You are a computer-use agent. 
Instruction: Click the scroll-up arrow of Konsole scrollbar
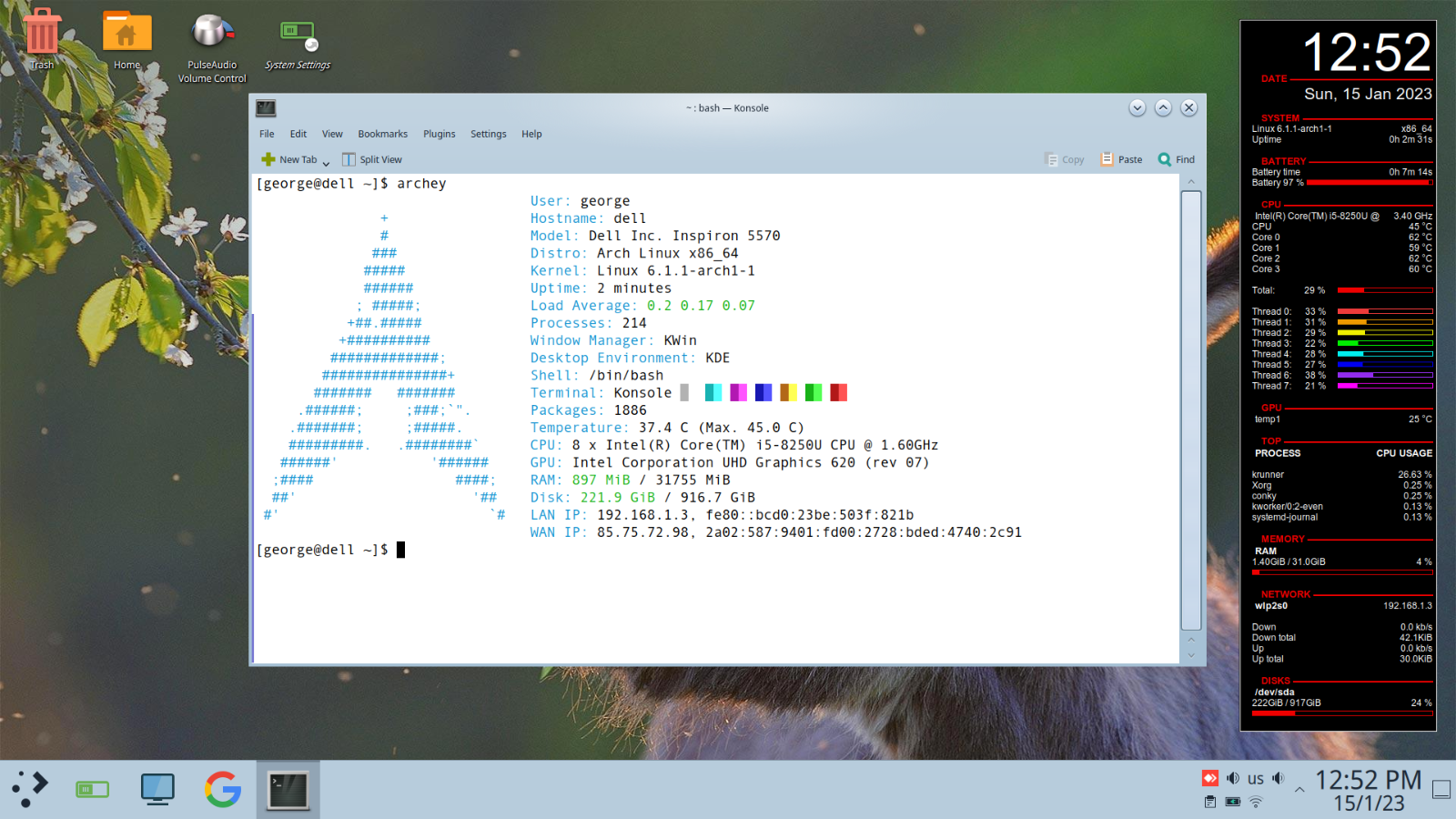point(1191,182)
